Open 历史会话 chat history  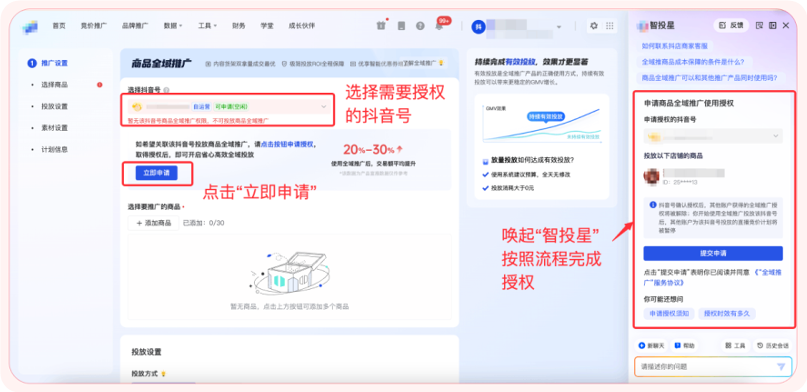(773, 346)
